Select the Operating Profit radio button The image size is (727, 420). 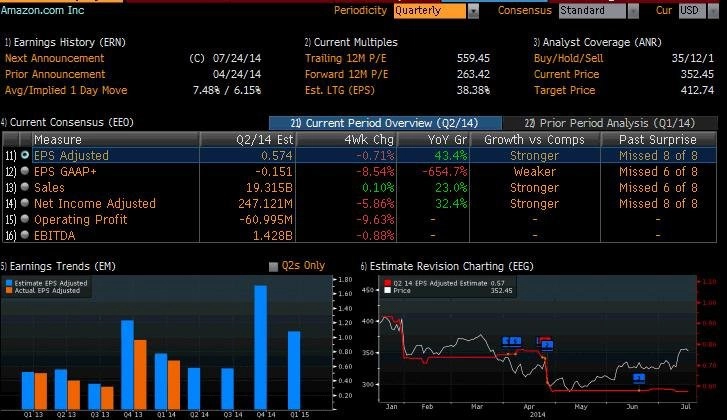25,219
